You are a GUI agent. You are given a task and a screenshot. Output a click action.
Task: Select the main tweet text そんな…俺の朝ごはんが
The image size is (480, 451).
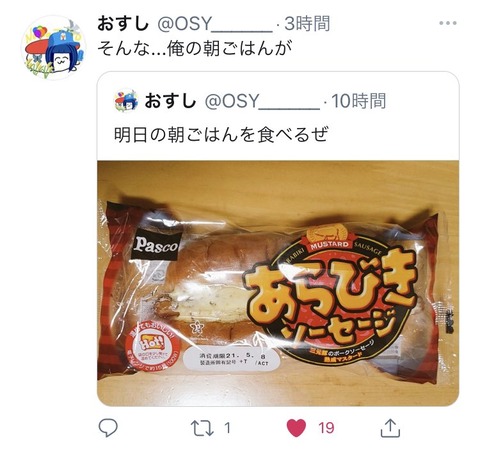click(x=195, y=49)
